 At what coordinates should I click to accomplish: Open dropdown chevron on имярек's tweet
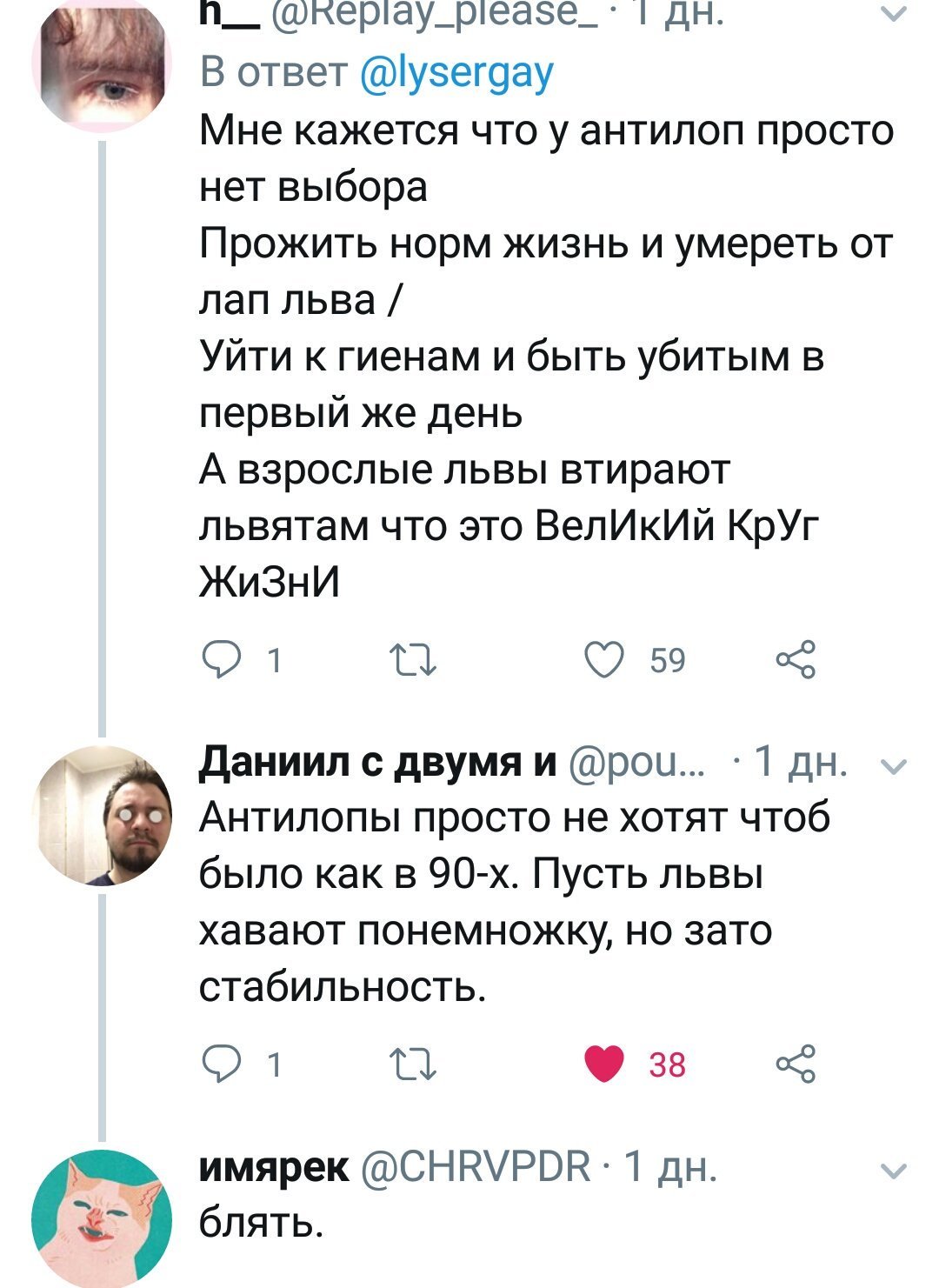(894, 1171)
